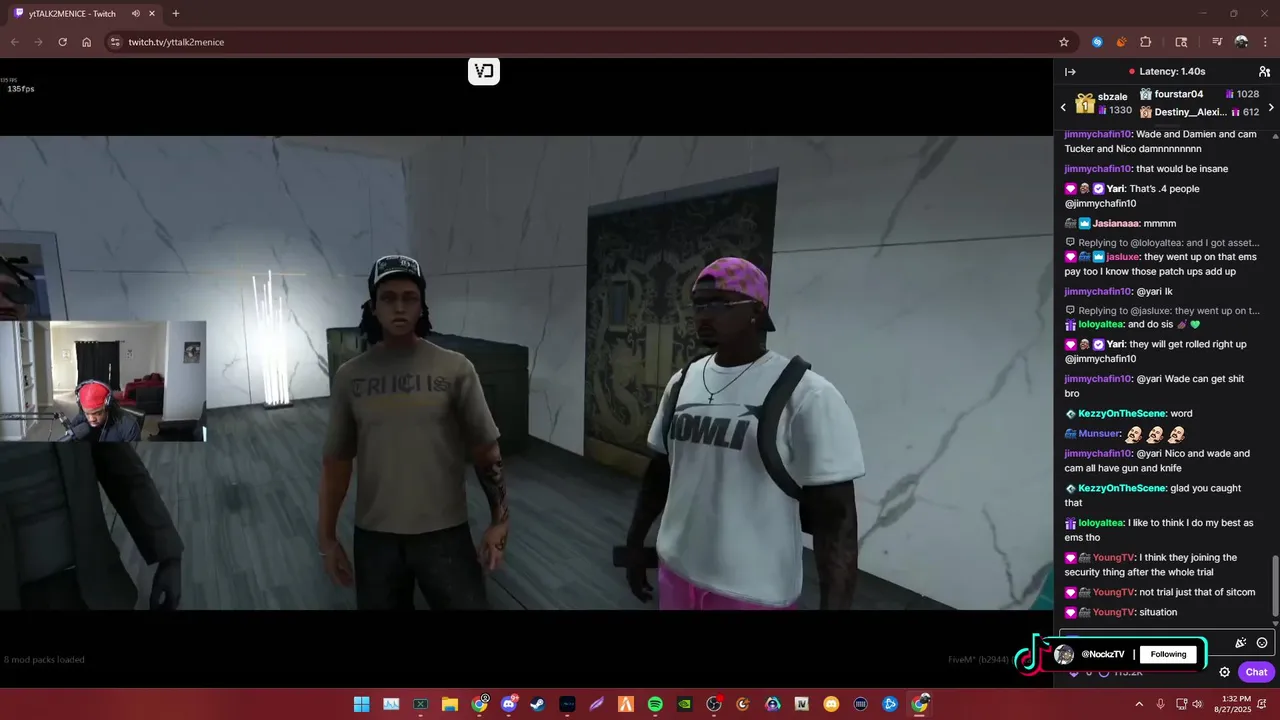
Task: Open the orange extension icon
Action: 1121,42
